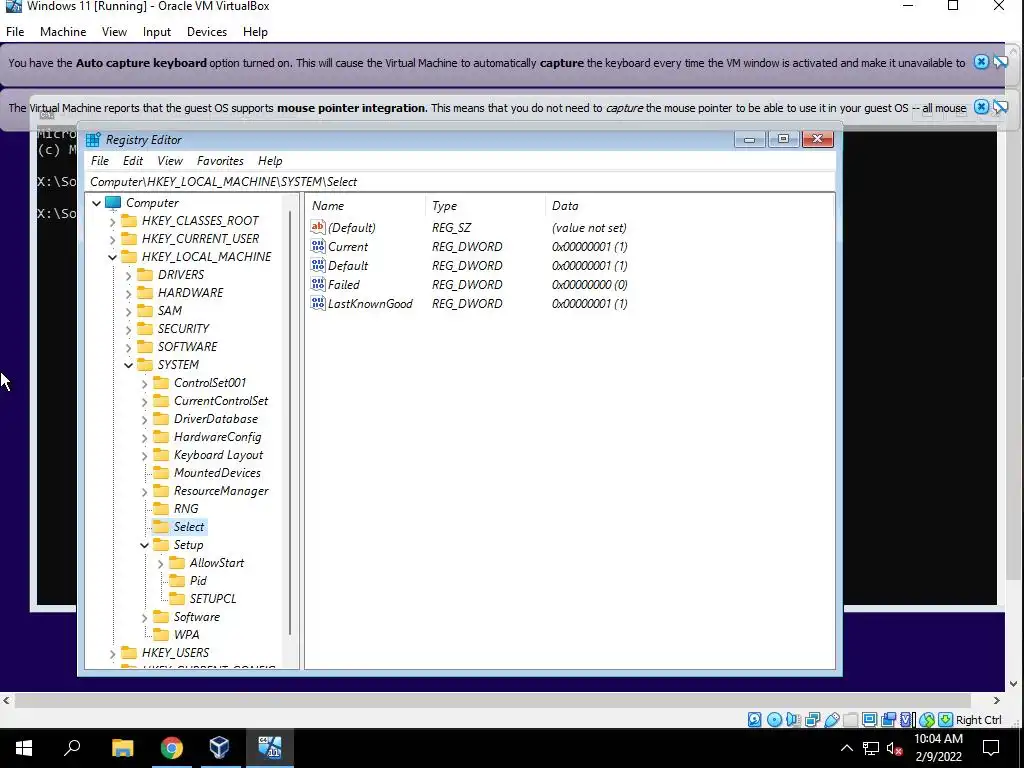This screenshot has width=1024, height=768.
Task: Click the hard disk activity indicator icon
Action: (x=754, y=720)
